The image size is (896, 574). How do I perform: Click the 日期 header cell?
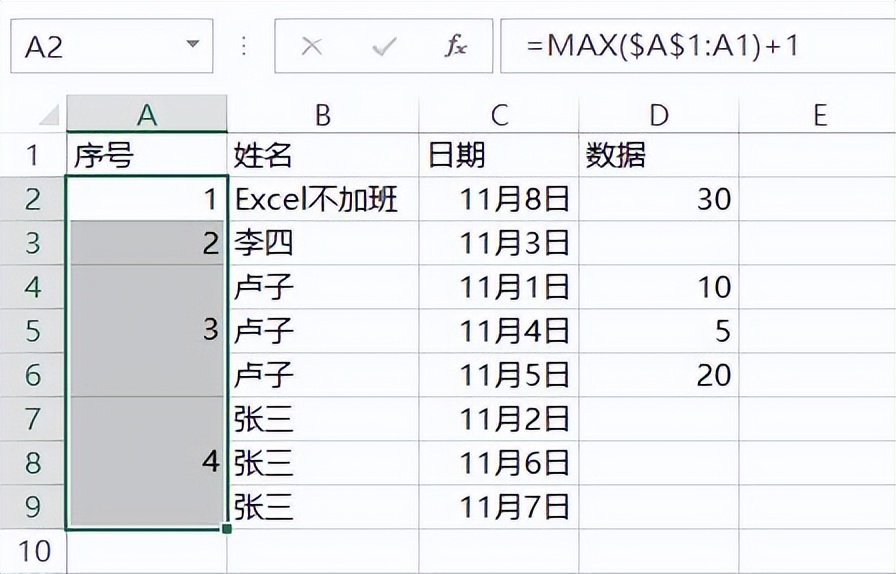[x=499, y=155]
